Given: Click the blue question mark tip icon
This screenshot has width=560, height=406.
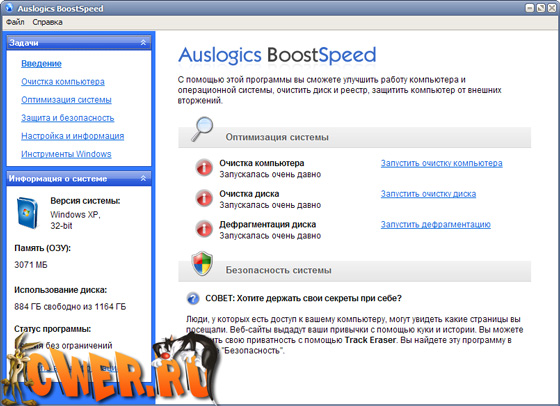Looking at the screenshot, I should 193,299.
